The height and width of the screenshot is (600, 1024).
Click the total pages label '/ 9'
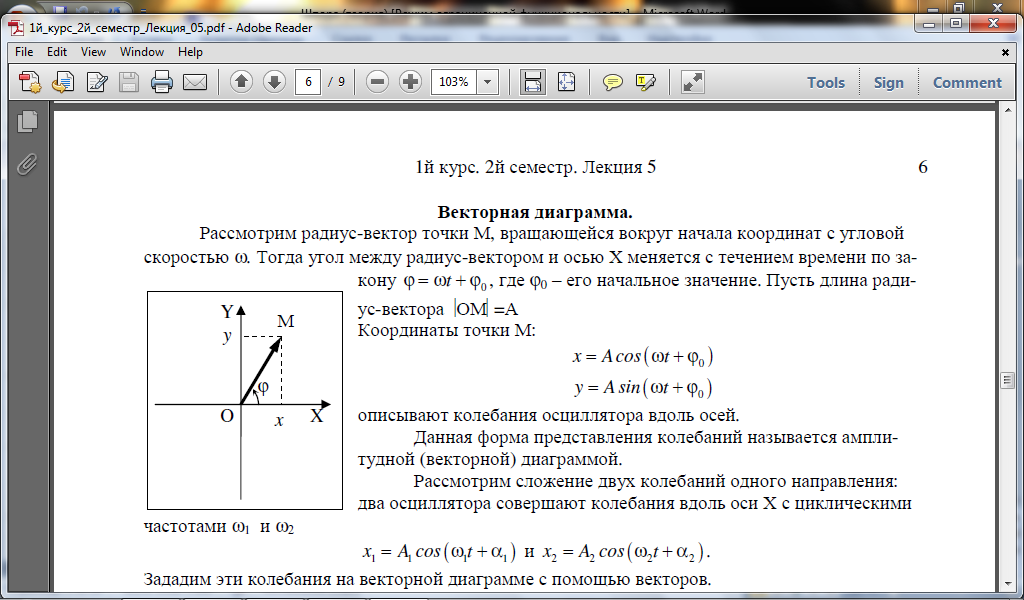click(x=337, y=82)
